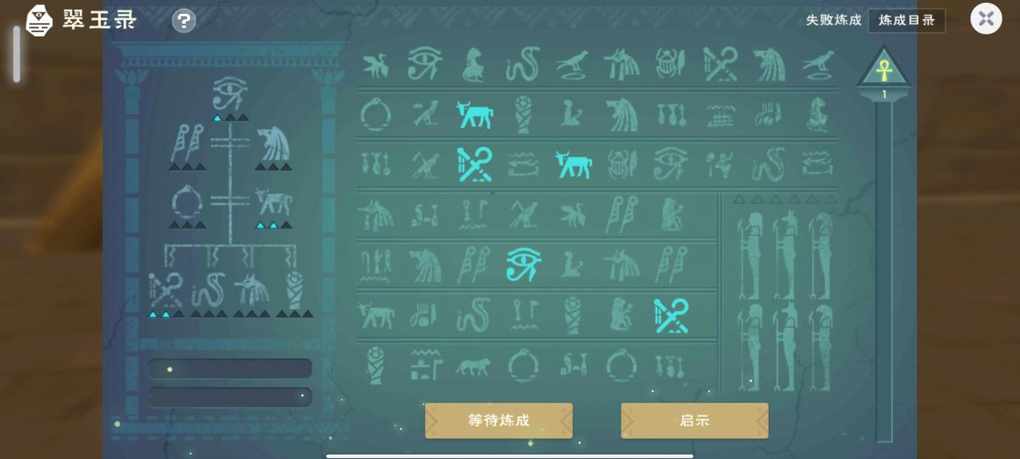Viewport: 1020px width, 459px height.
Task: Click the 启示 hint button
Action: point(695,421)
